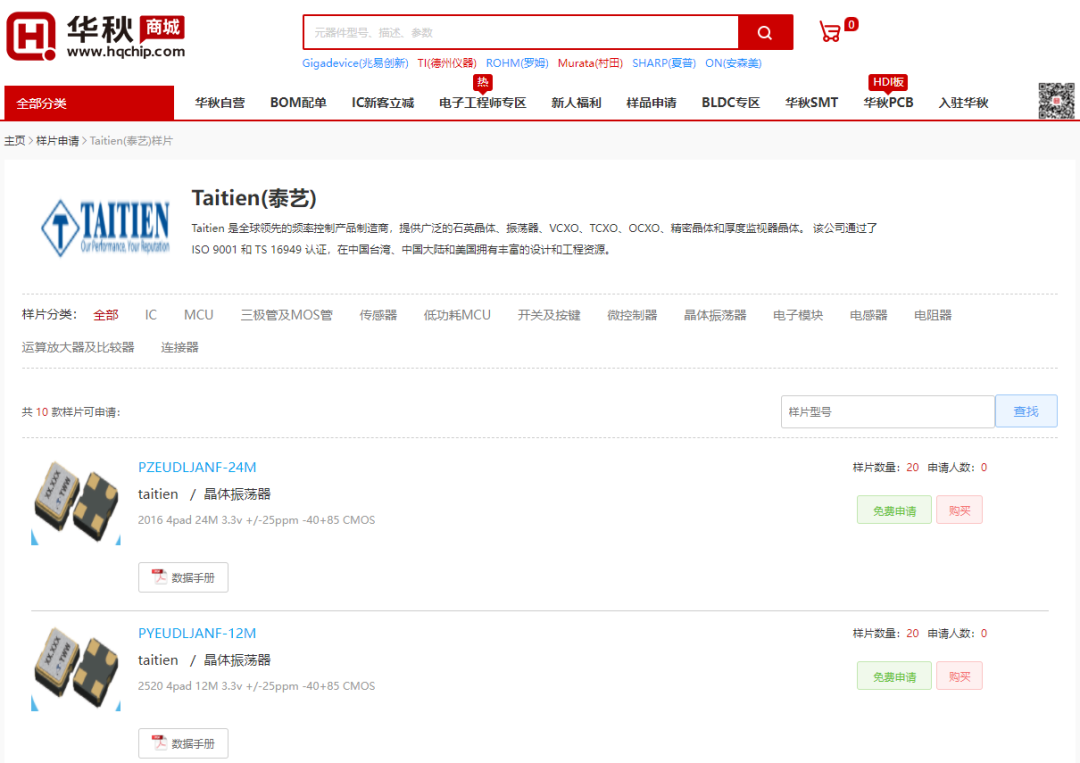This screenshot has height=763, width=1080.
Task: Click PZEUDLJANF-24M product thumbnail image
Action: click(76, 503)
